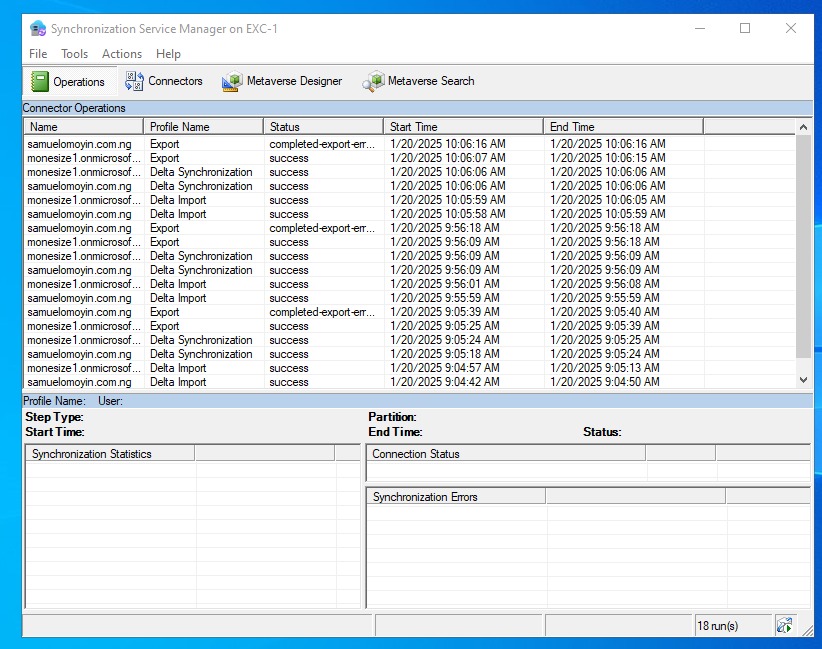
Task: Sort operations by the Name column header
Action: tap(83, 127)
